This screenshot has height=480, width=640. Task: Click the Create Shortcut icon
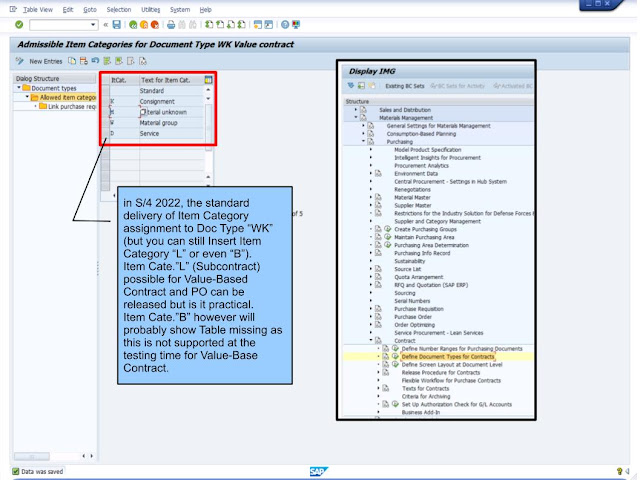(x=269, y=25)
